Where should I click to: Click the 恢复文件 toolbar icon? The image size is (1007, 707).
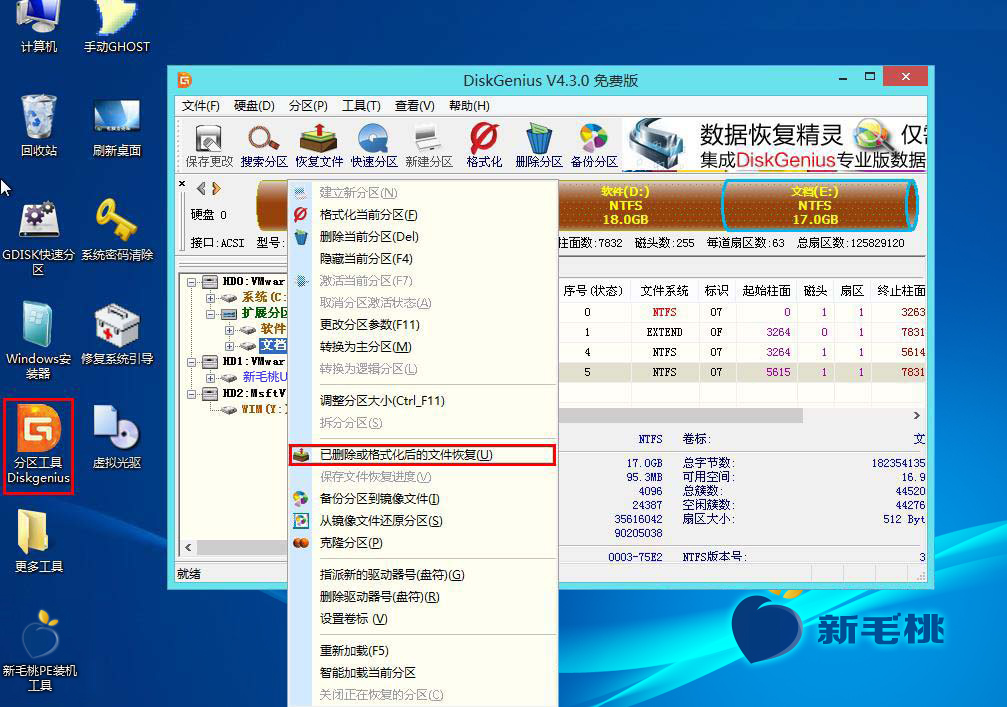[319, 146]
